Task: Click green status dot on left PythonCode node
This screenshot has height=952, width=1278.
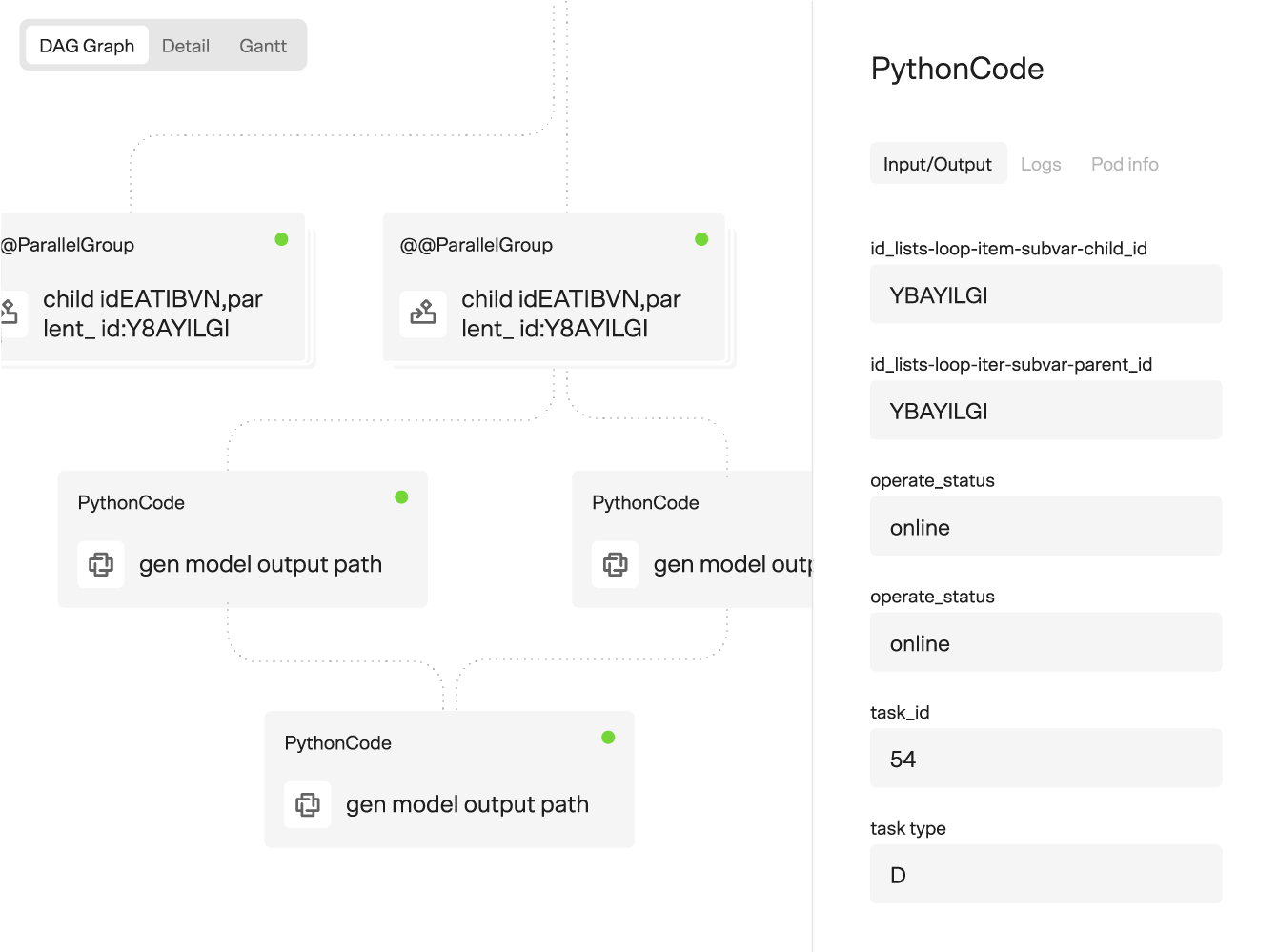Action: coord(401,496)
